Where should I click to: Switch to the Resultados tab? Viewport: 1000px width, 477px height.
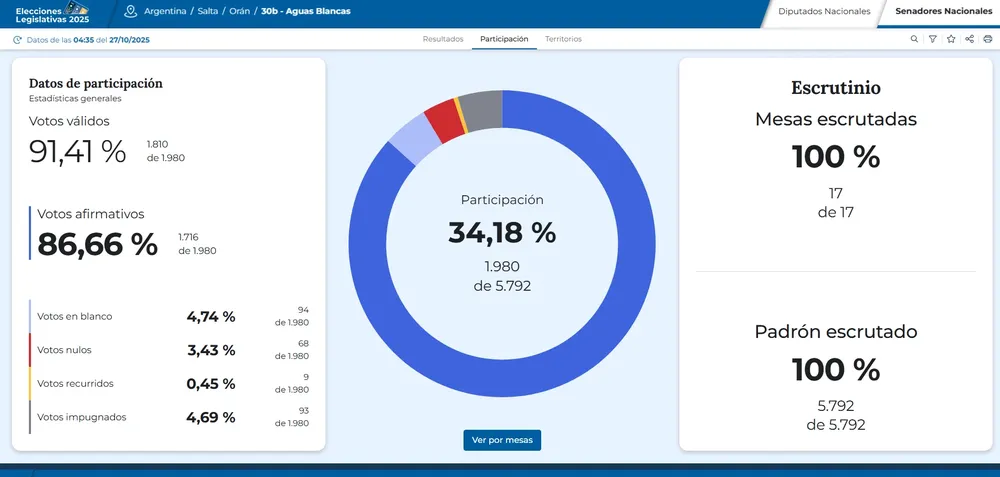(x=443, y=39)
